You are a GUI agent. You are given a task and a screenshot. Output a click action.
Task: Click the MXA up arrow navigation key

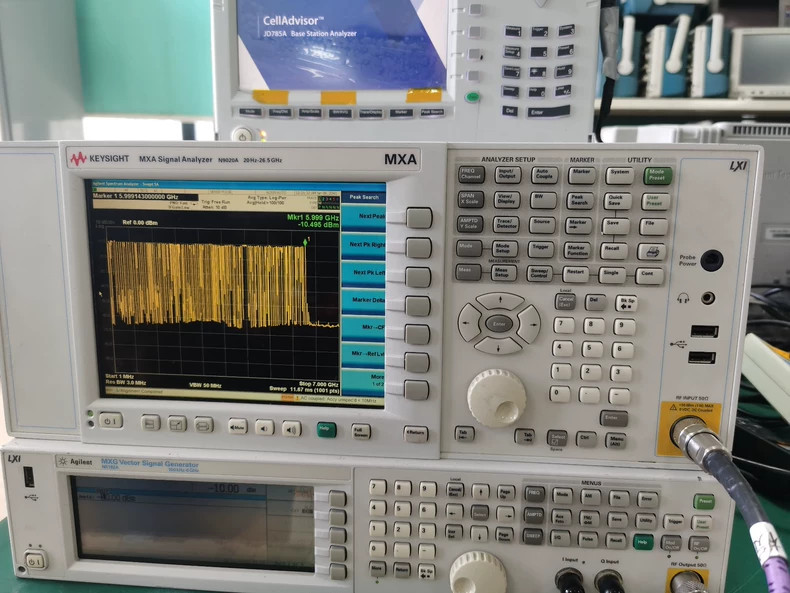pos(500,300)
